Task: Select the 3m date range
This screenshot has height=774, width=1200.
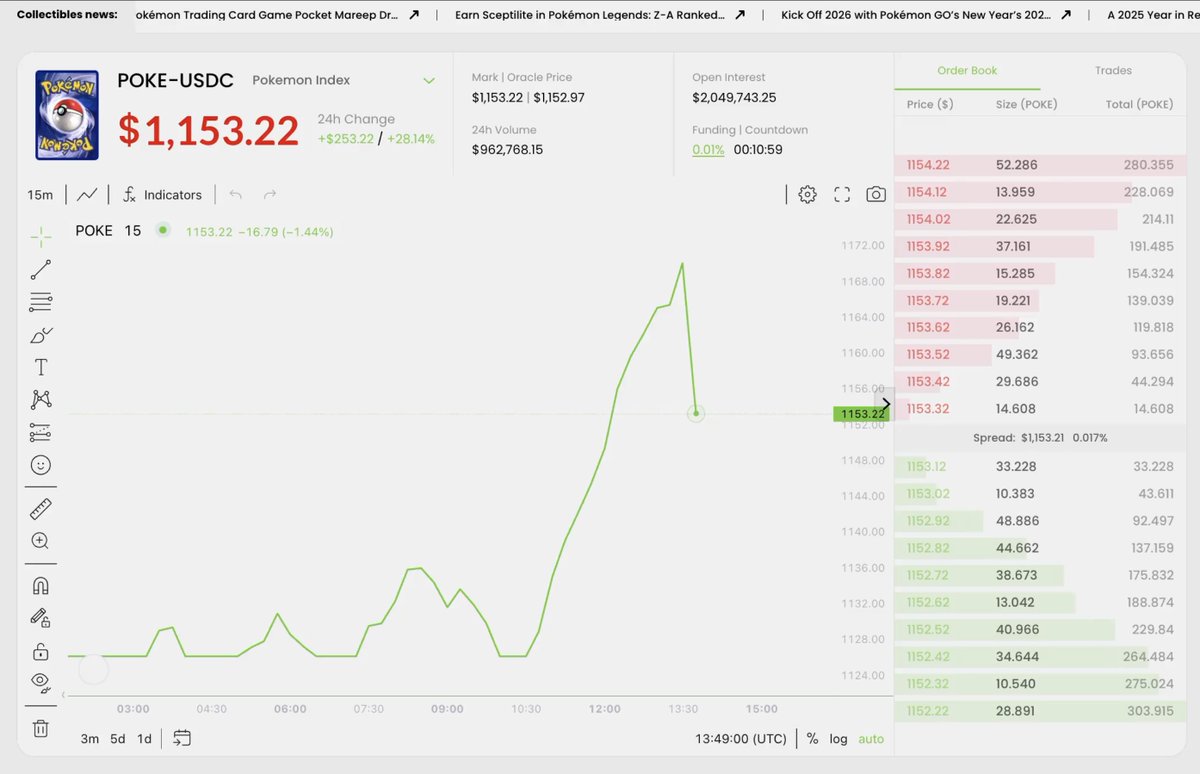Action: pyautogui.click(x=90, y=739)
